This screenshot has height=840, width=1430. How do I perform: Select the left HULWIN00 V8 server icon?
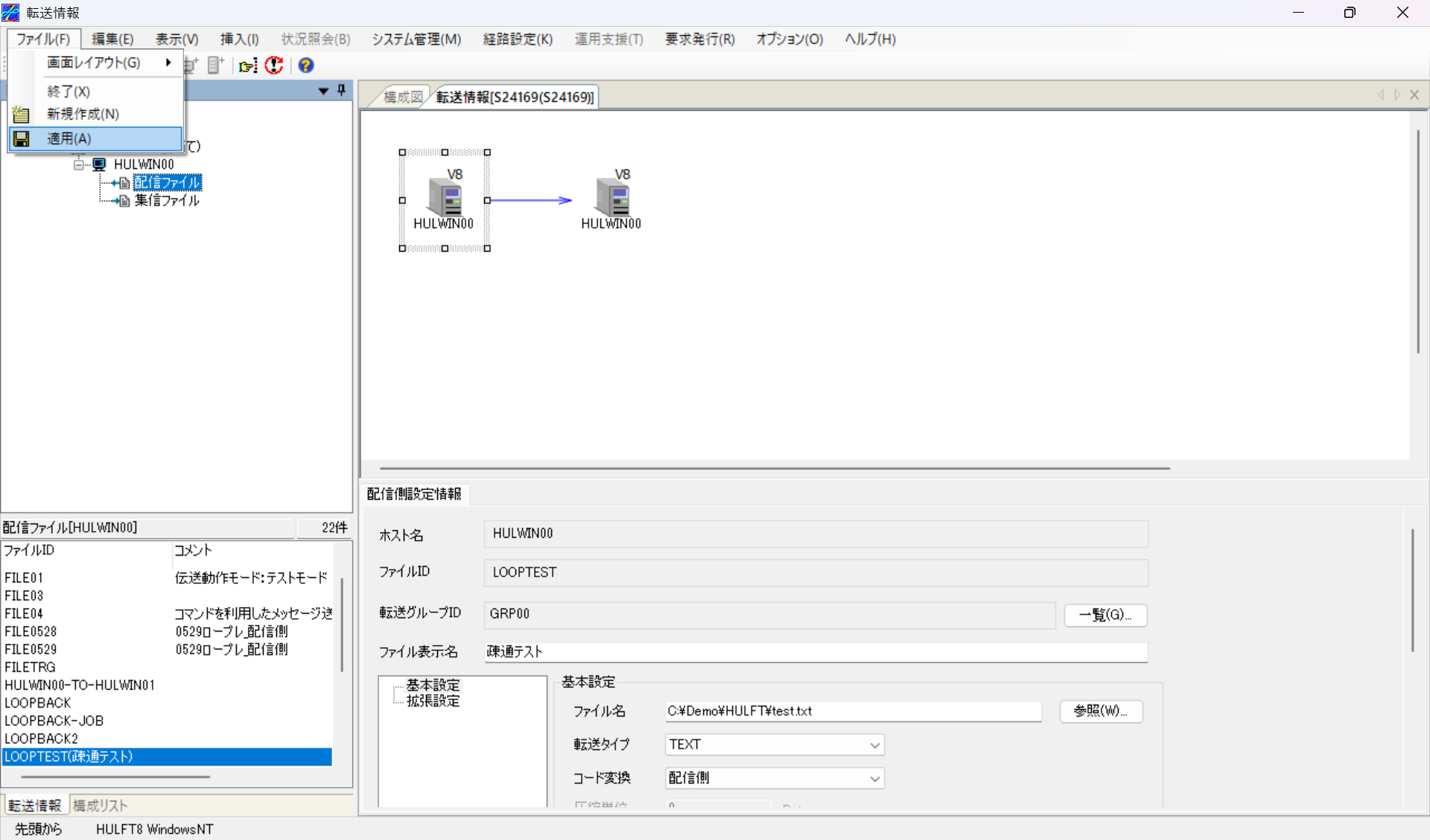(445, 199)
